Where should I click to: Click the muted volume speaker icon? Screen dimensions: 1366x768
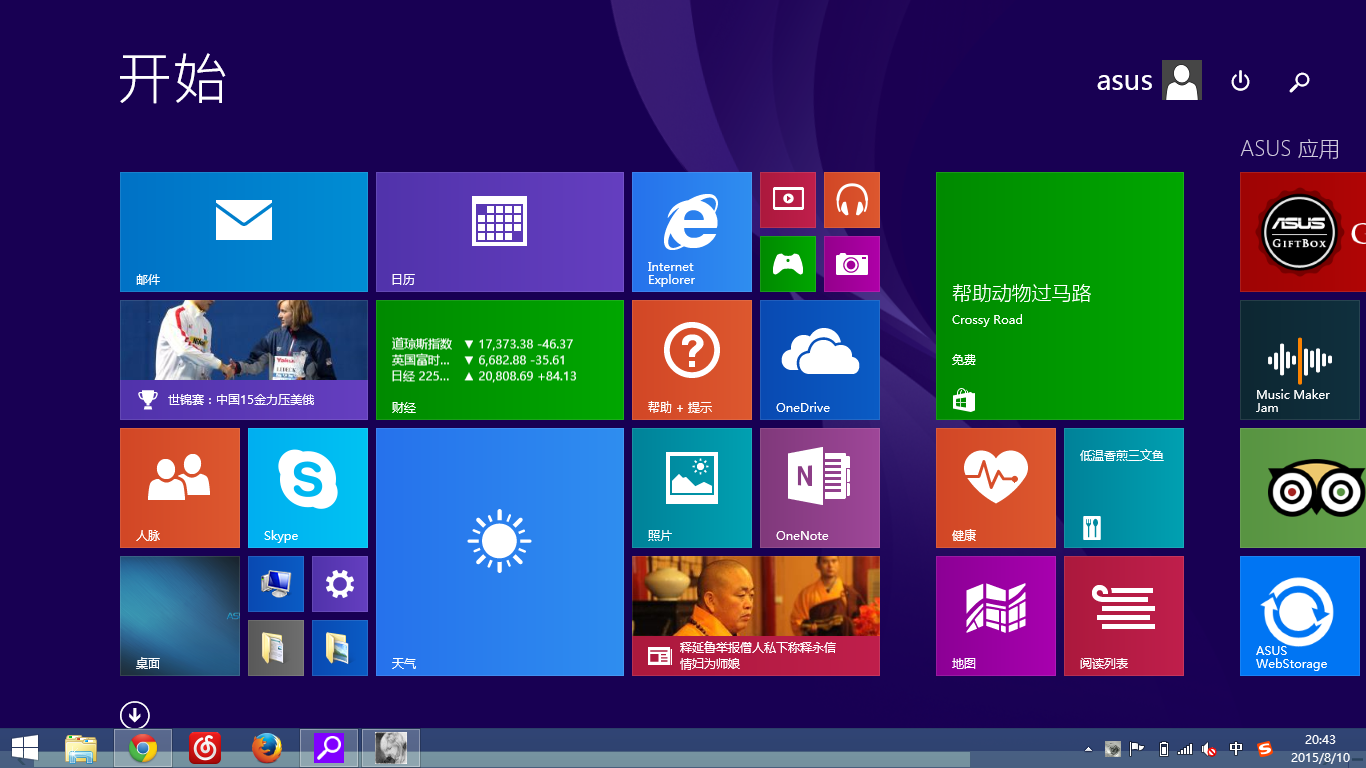tap(1210, 748)
